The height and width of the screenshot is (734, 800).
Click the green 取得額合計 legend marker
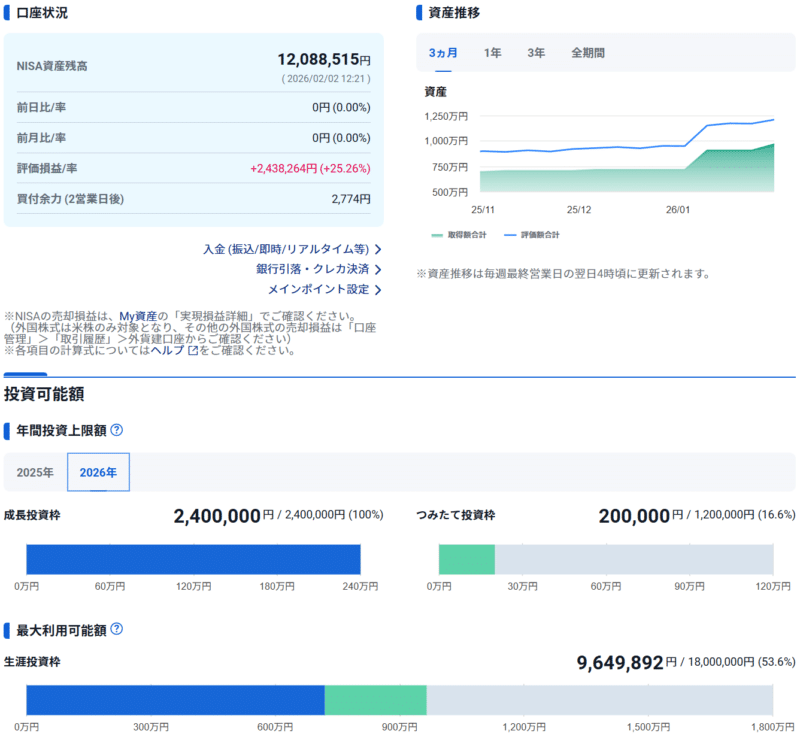pos(436,235)
